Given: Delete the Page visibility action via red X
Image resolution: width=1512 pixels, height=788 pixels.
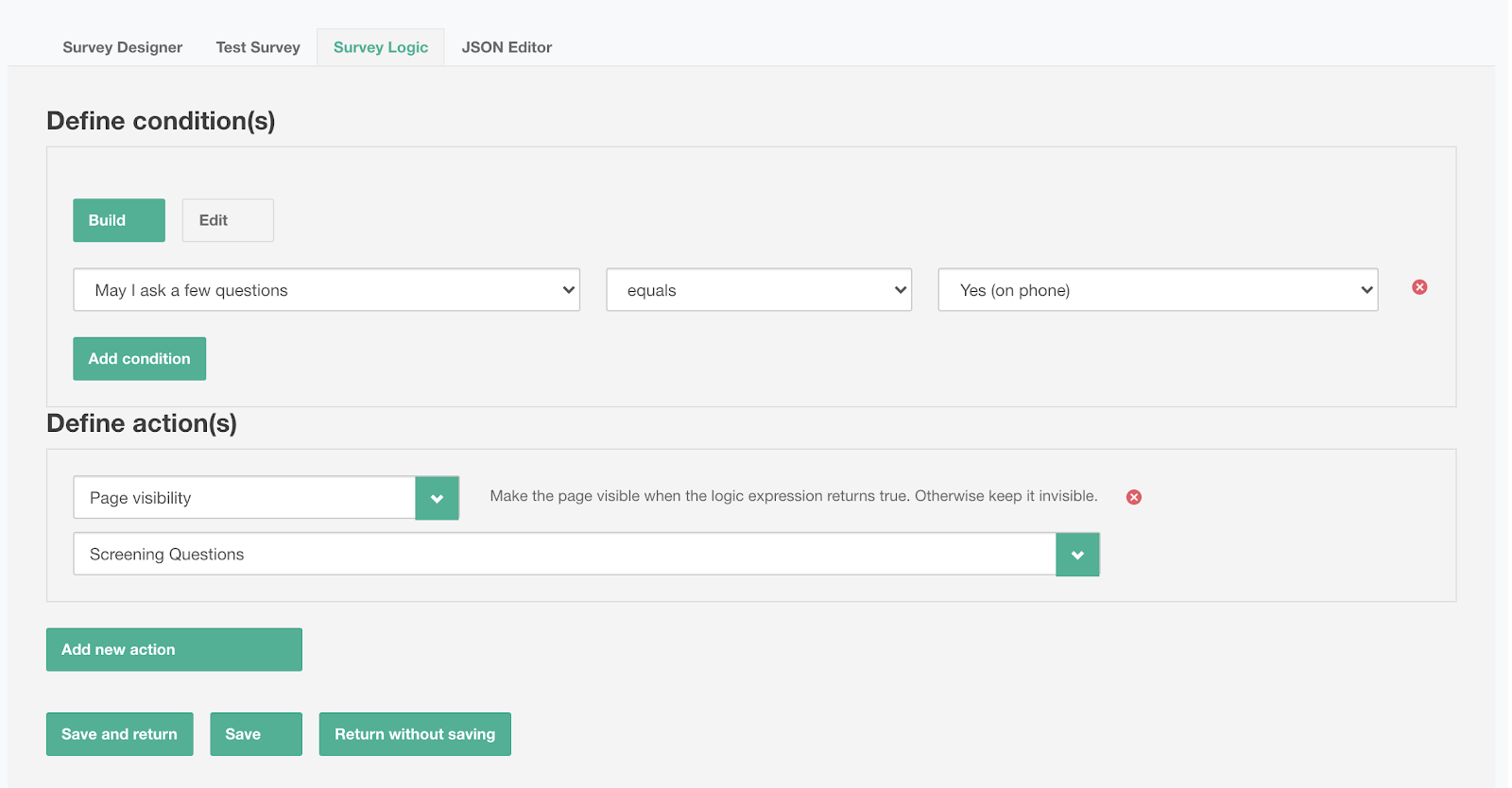Looking at the screenshot, I should (1134, 497).
